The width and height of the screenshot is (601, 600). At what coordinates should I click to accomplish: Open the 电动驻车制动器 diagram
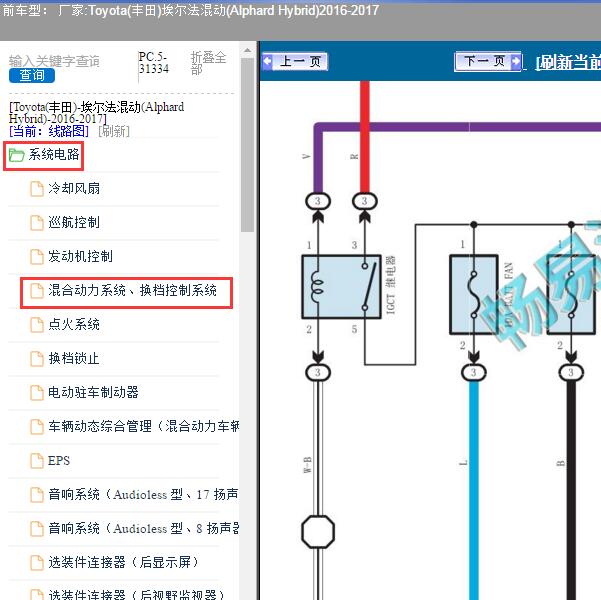[x=93, y=392]
